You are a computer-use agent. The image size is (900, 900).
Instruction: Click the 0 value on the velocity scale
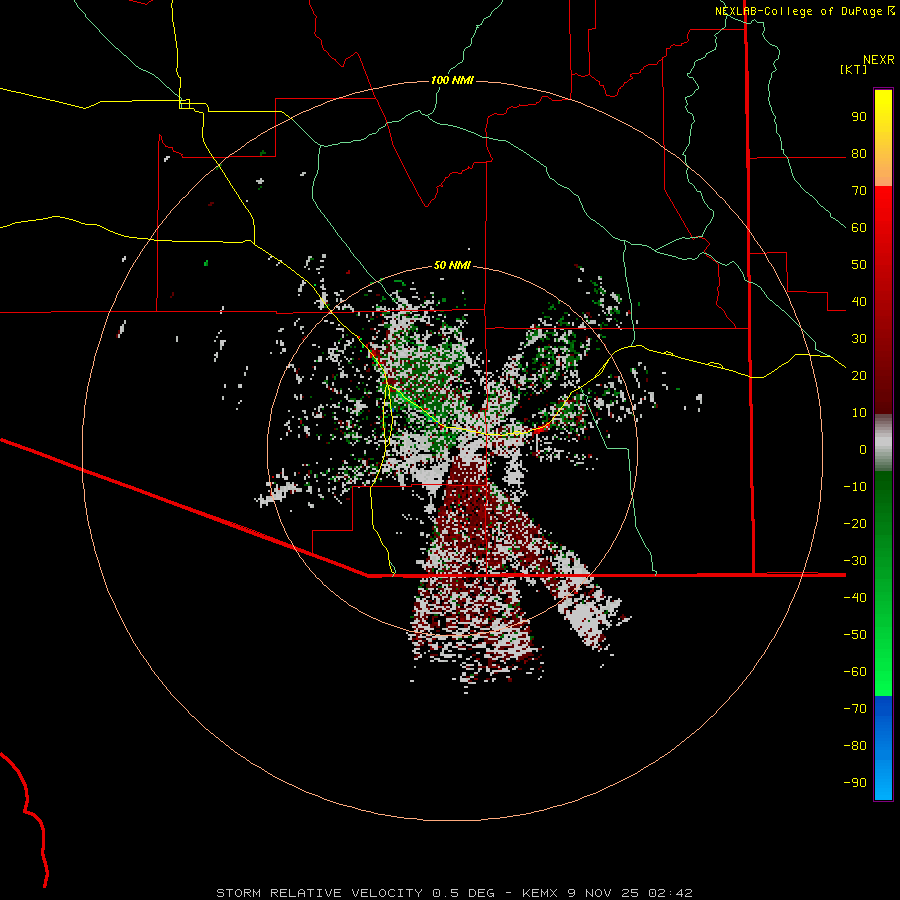(x=863, y=450)
